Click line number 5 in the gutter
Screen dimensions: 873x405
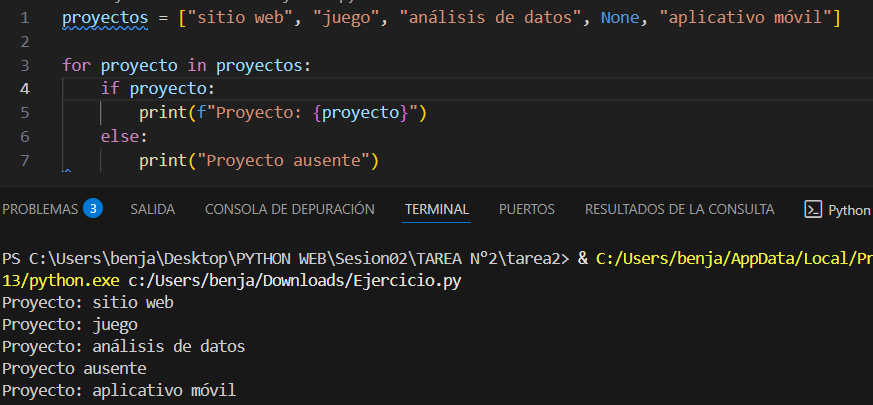(24, 112)
